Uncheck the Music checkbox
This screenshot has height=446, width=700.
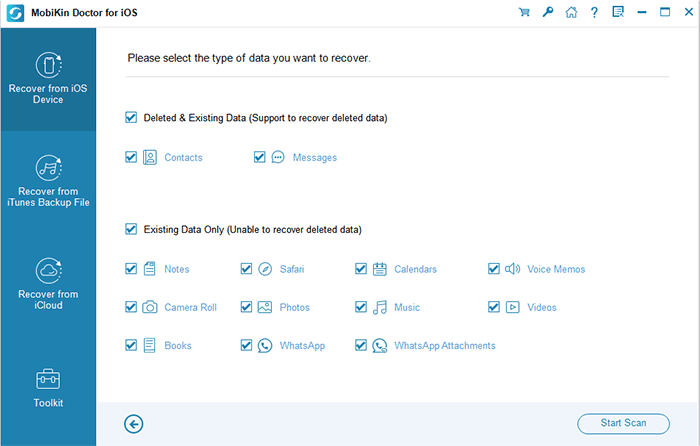(361, 307)
